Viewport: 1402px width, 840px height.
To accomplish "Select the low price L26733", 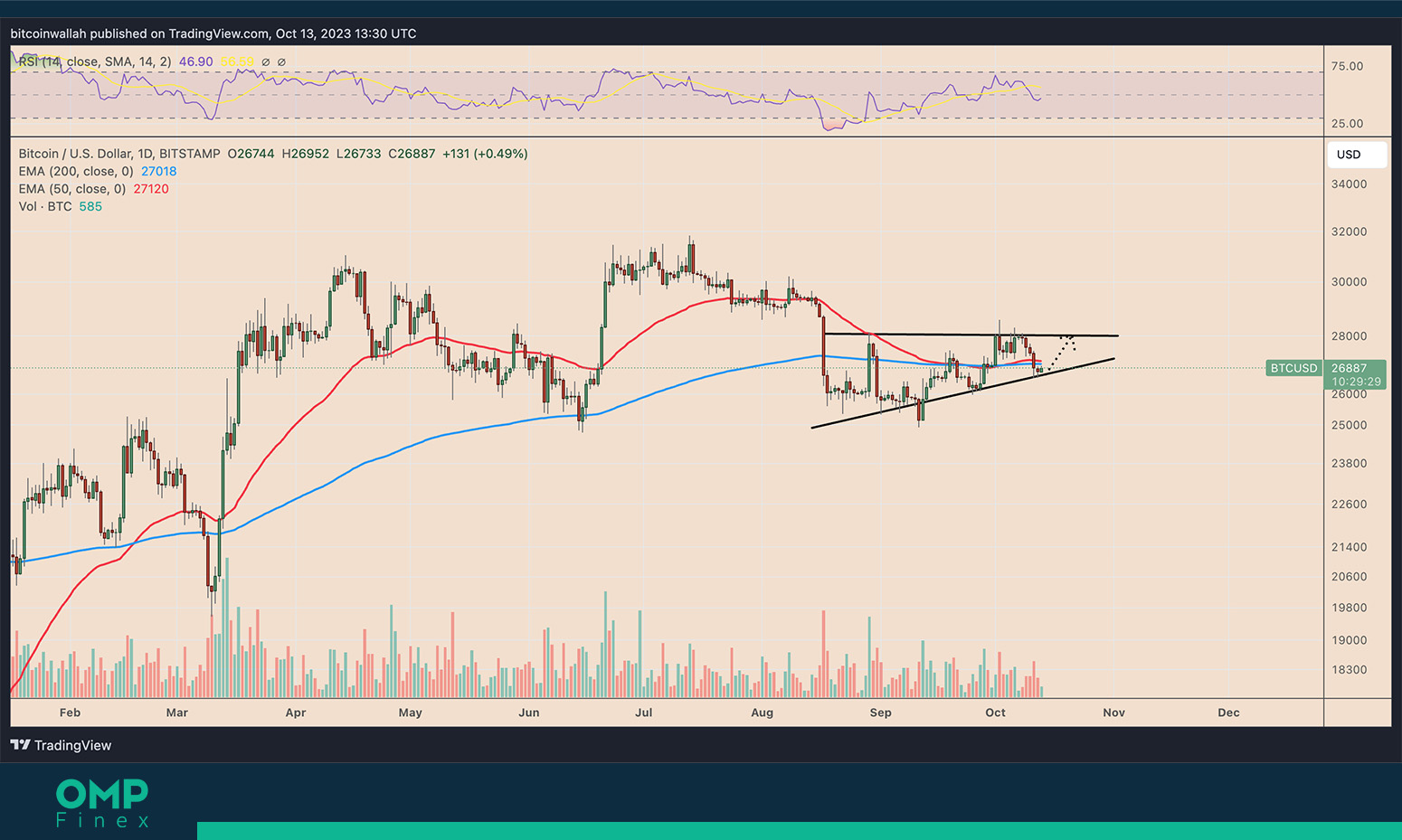I will pyautogui.click(x=359, y=154).
